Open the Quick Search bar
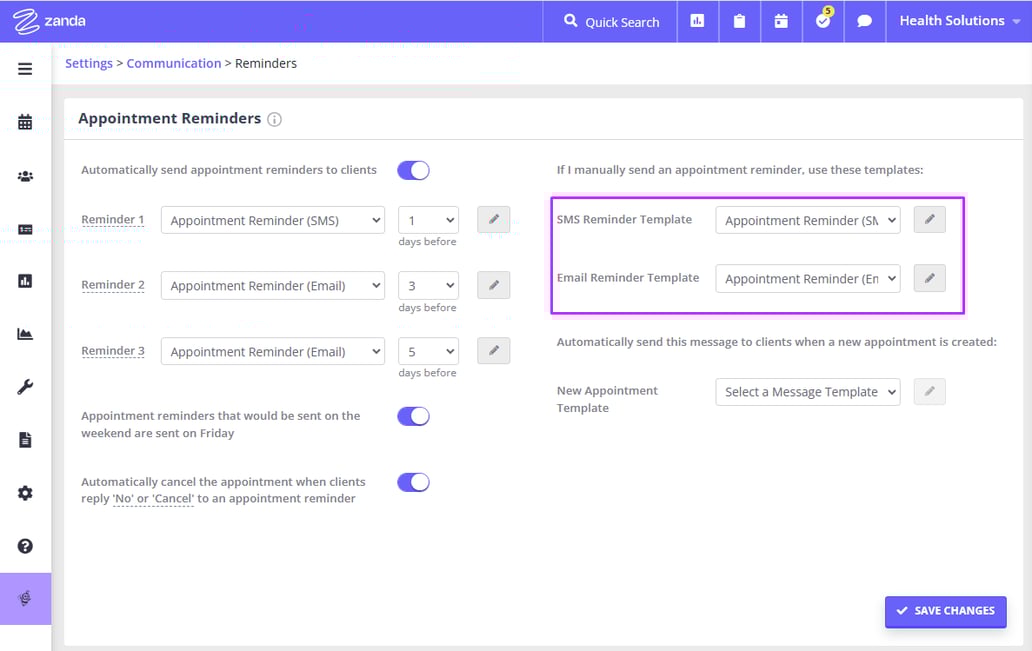The width and height of the screenshot is (1032, 651). [x=609, y=21]
